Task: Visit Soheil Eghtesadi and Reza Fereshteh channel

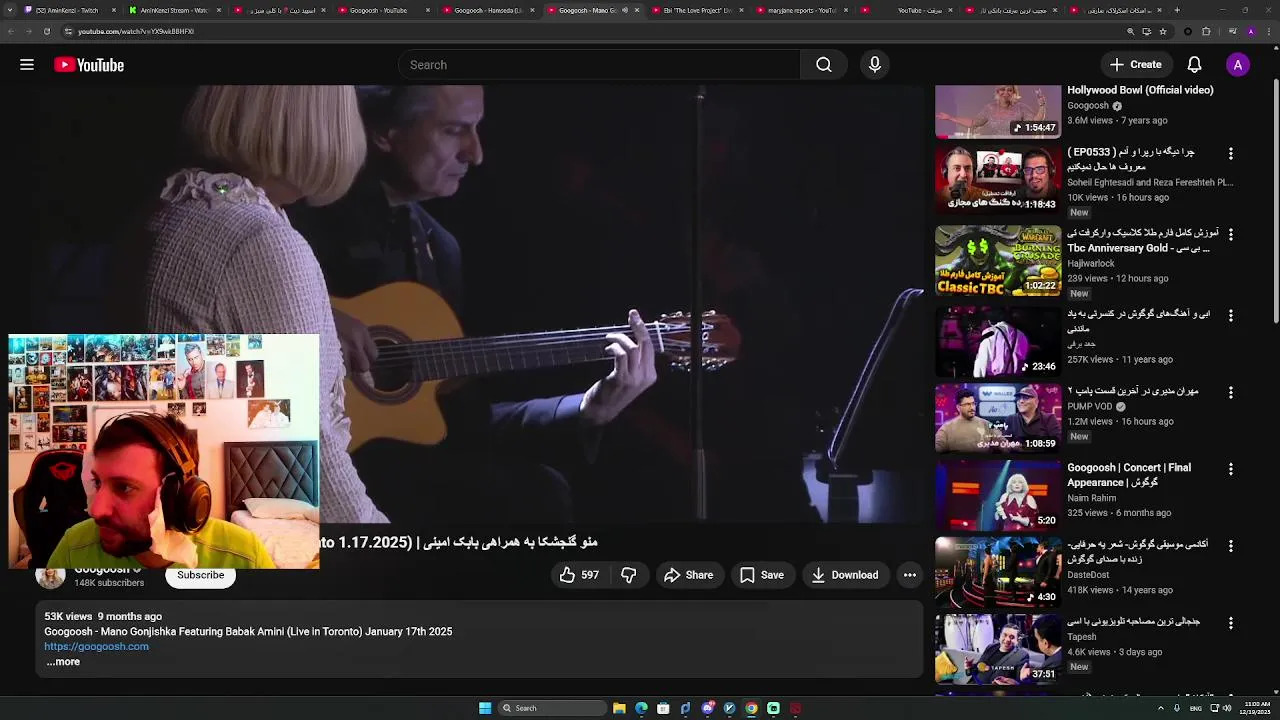Action: point(1150,183)
